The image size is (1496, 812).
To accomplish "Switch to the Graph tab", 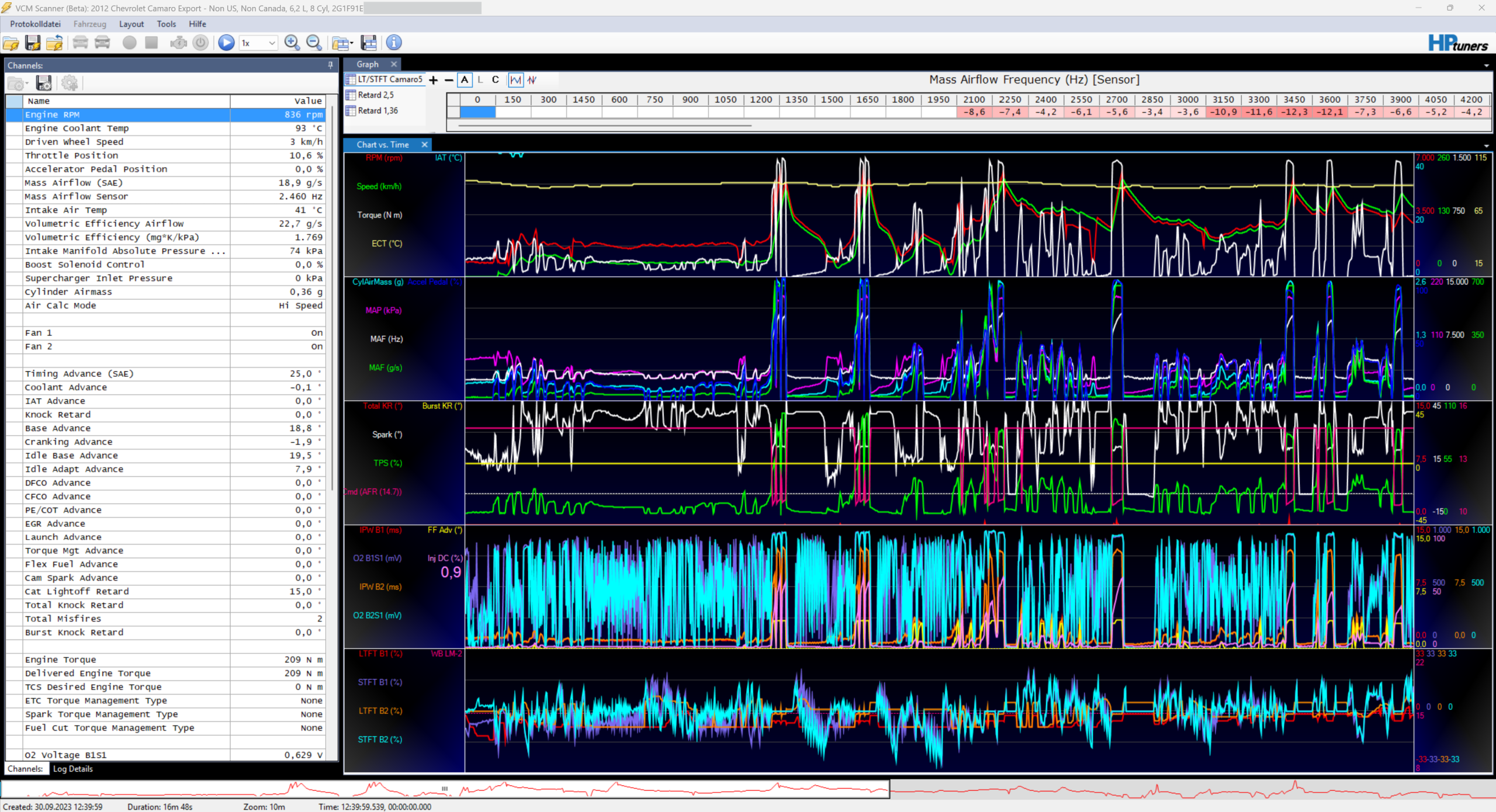I will (368, 64).
